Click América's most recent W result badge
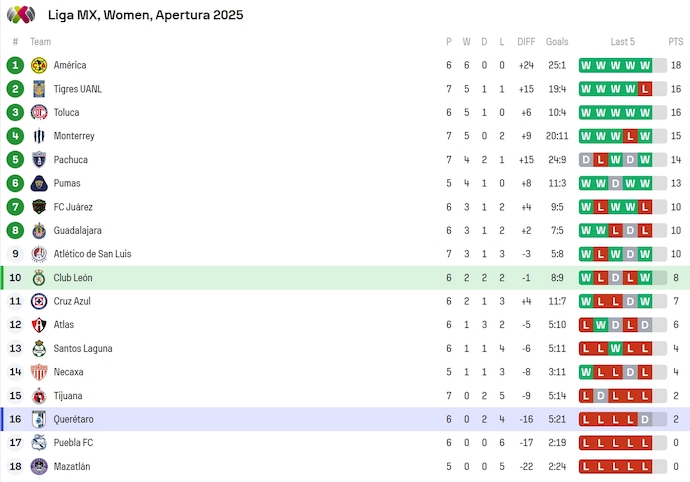This screenshot has width=690, height=482. tap(645, 65)
